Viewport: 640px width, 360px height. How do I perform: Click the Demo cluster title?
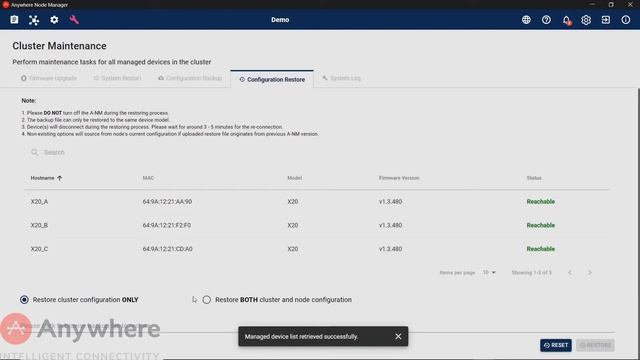point(280,20)
